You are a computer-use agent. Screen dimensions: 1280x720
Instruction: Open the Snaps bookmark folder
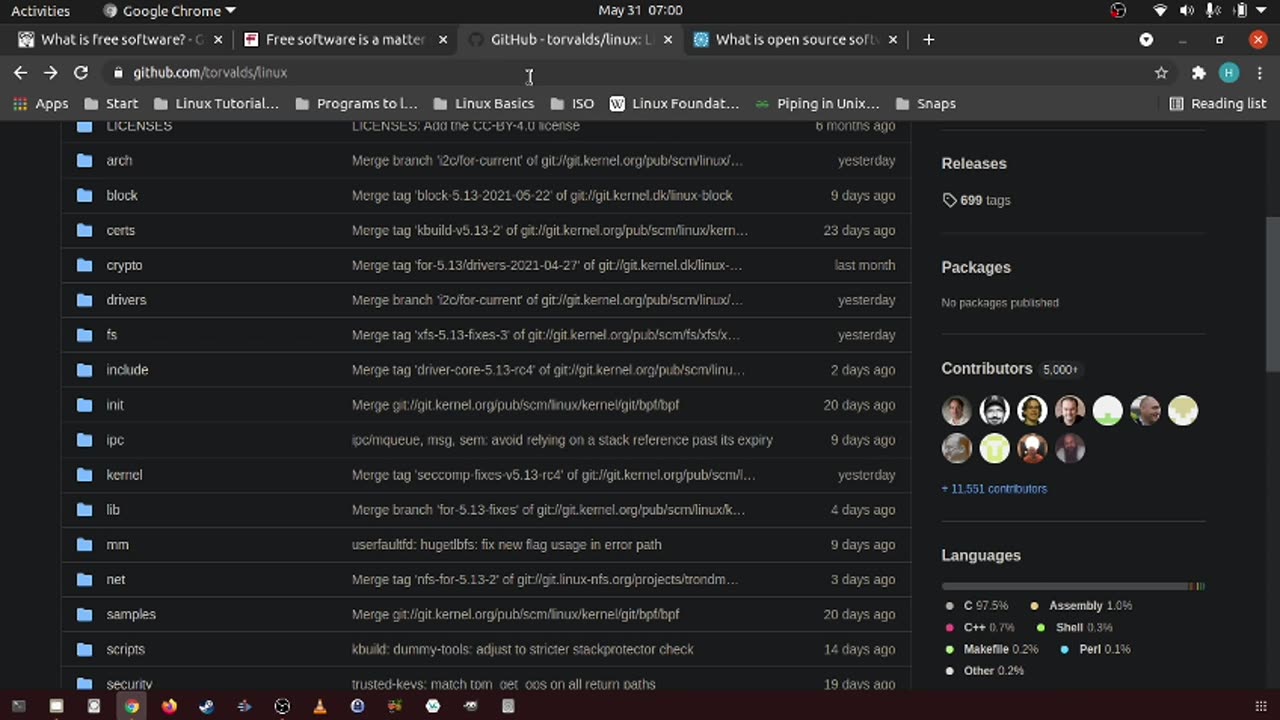point(926,103)
